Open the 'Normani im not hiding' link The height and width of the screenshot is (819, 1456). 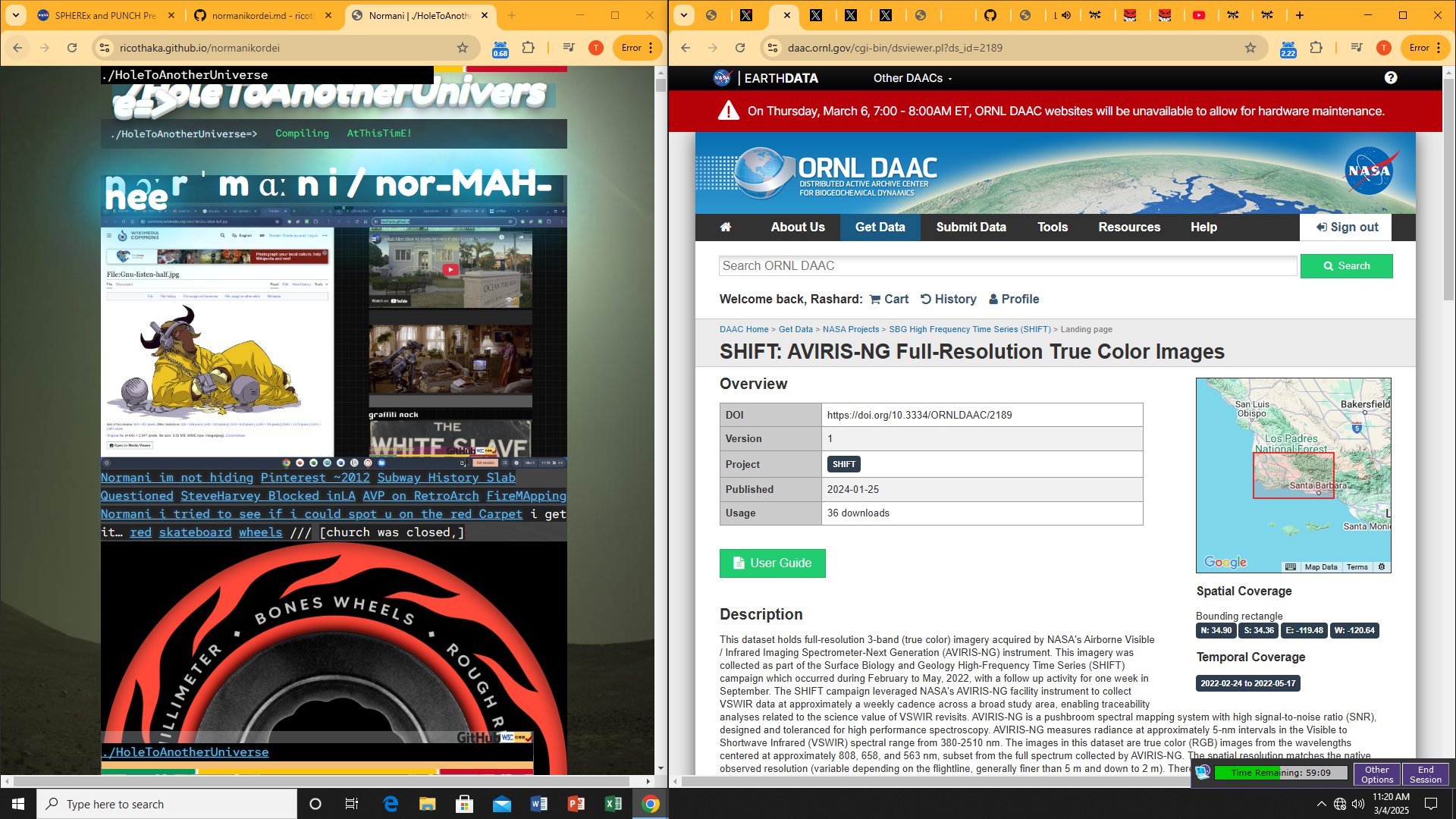click(177, 478)
